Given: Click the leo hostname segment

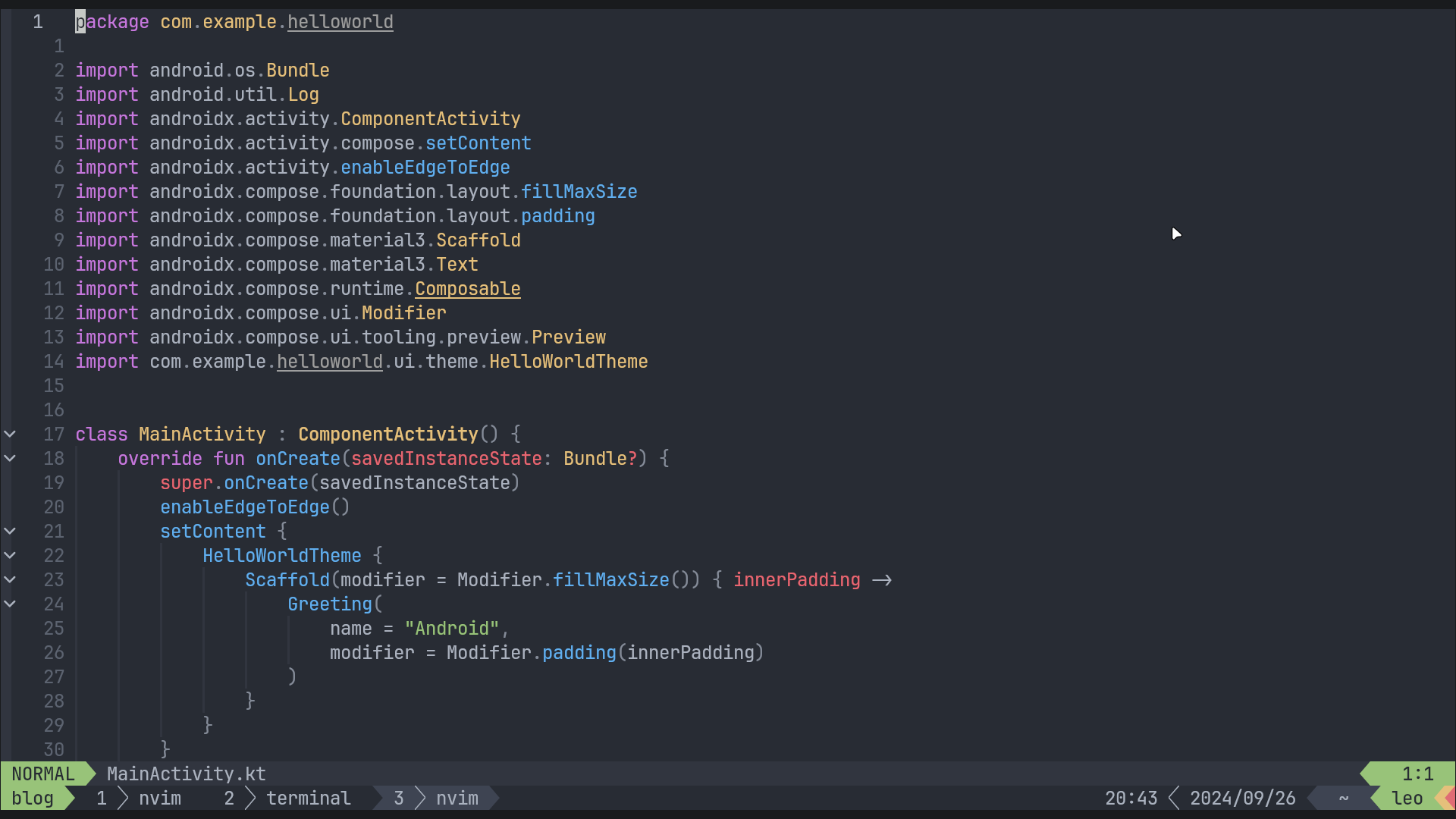Looking at the screenshot, I should pyautogui.click(x=1407, y=798).
